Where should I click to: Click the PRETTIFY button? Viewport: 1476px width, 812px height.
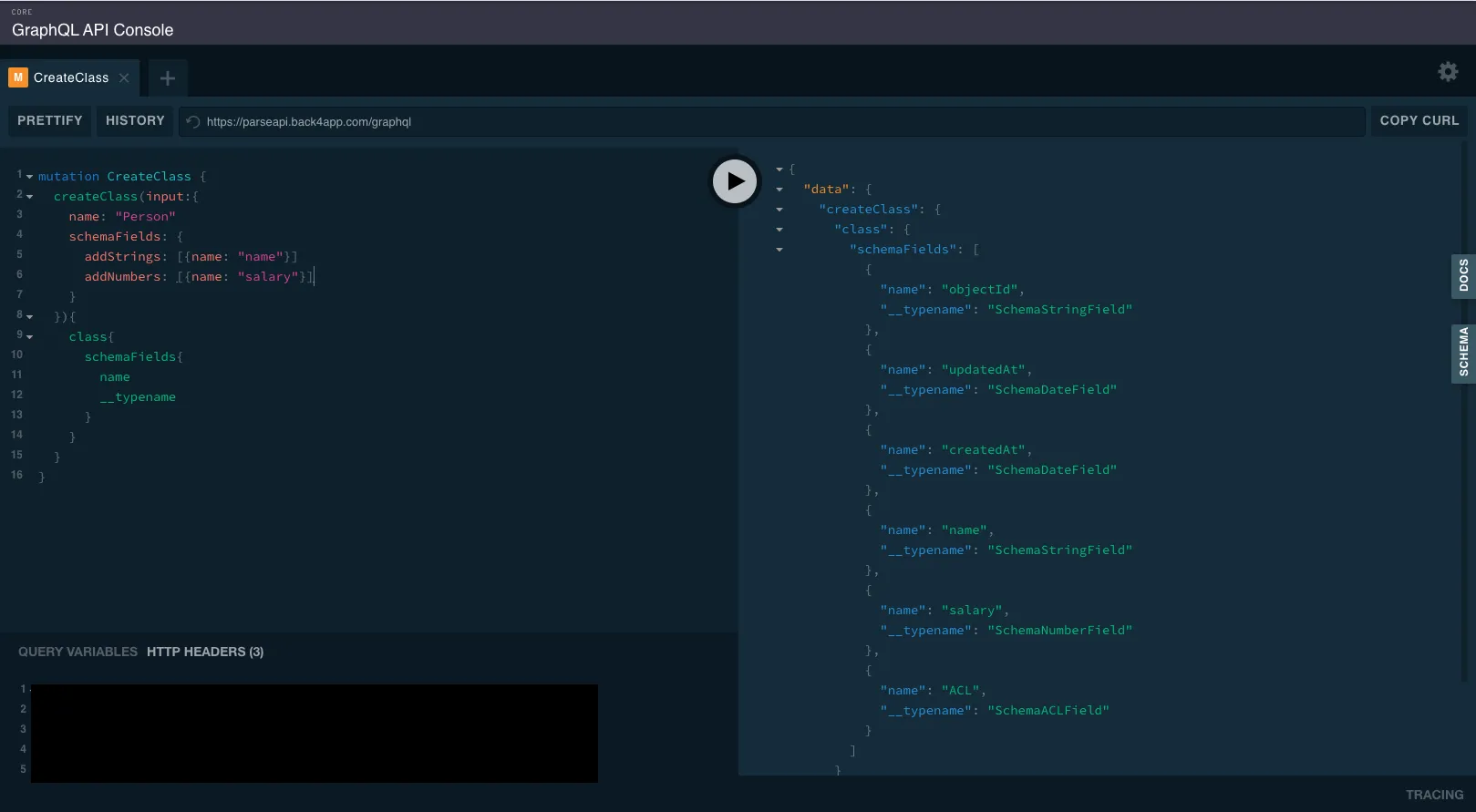click(50, 120)
